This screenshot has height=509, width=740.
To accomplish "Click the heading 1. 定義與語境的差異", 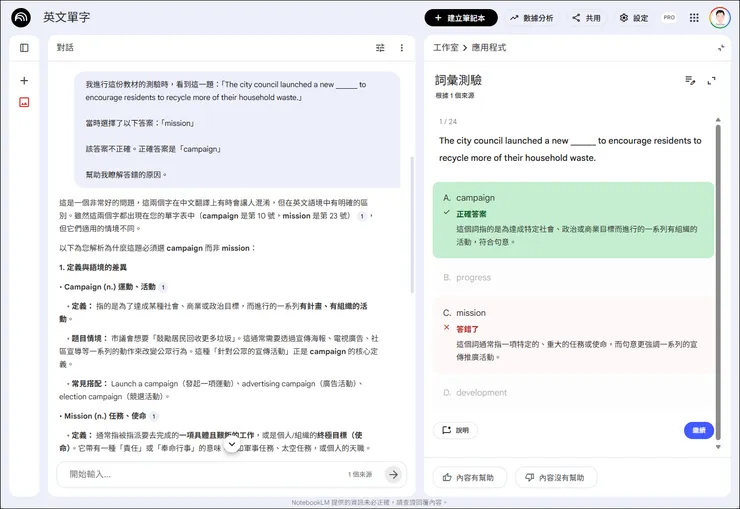I will (93, 267).
